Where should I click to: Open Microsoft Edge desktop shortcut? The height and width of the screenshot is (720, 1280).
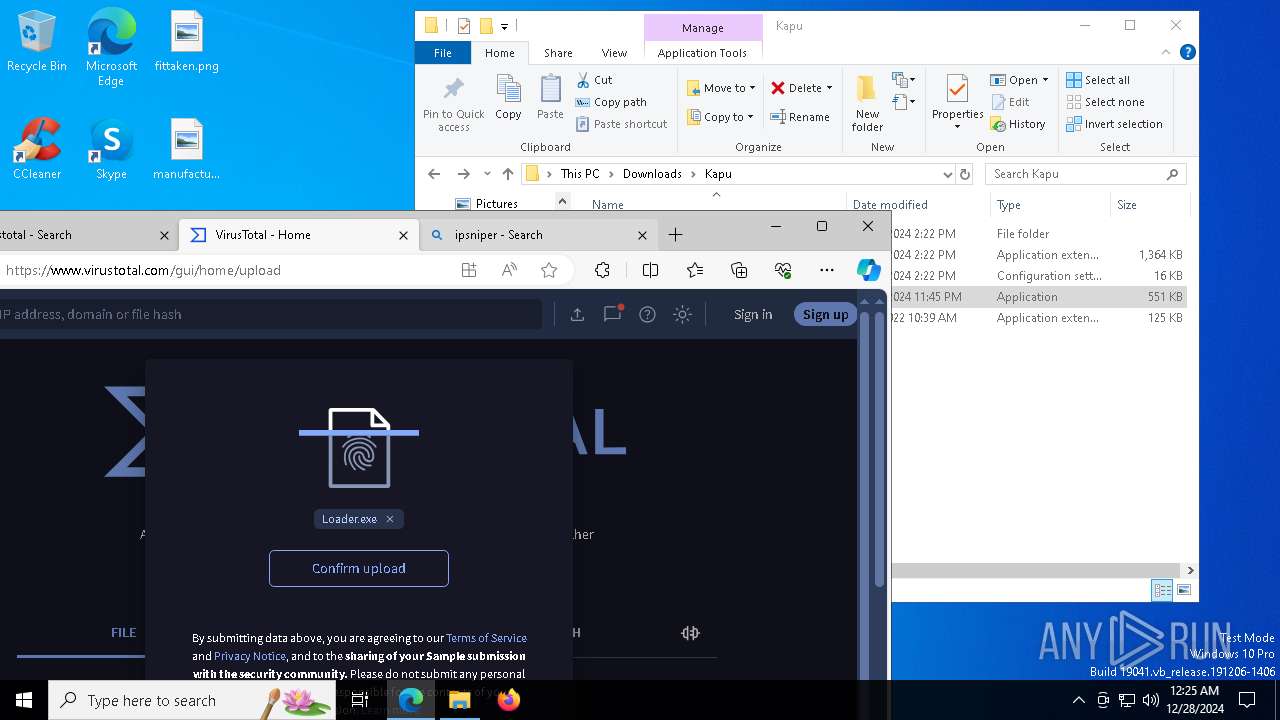coord(111,48)
